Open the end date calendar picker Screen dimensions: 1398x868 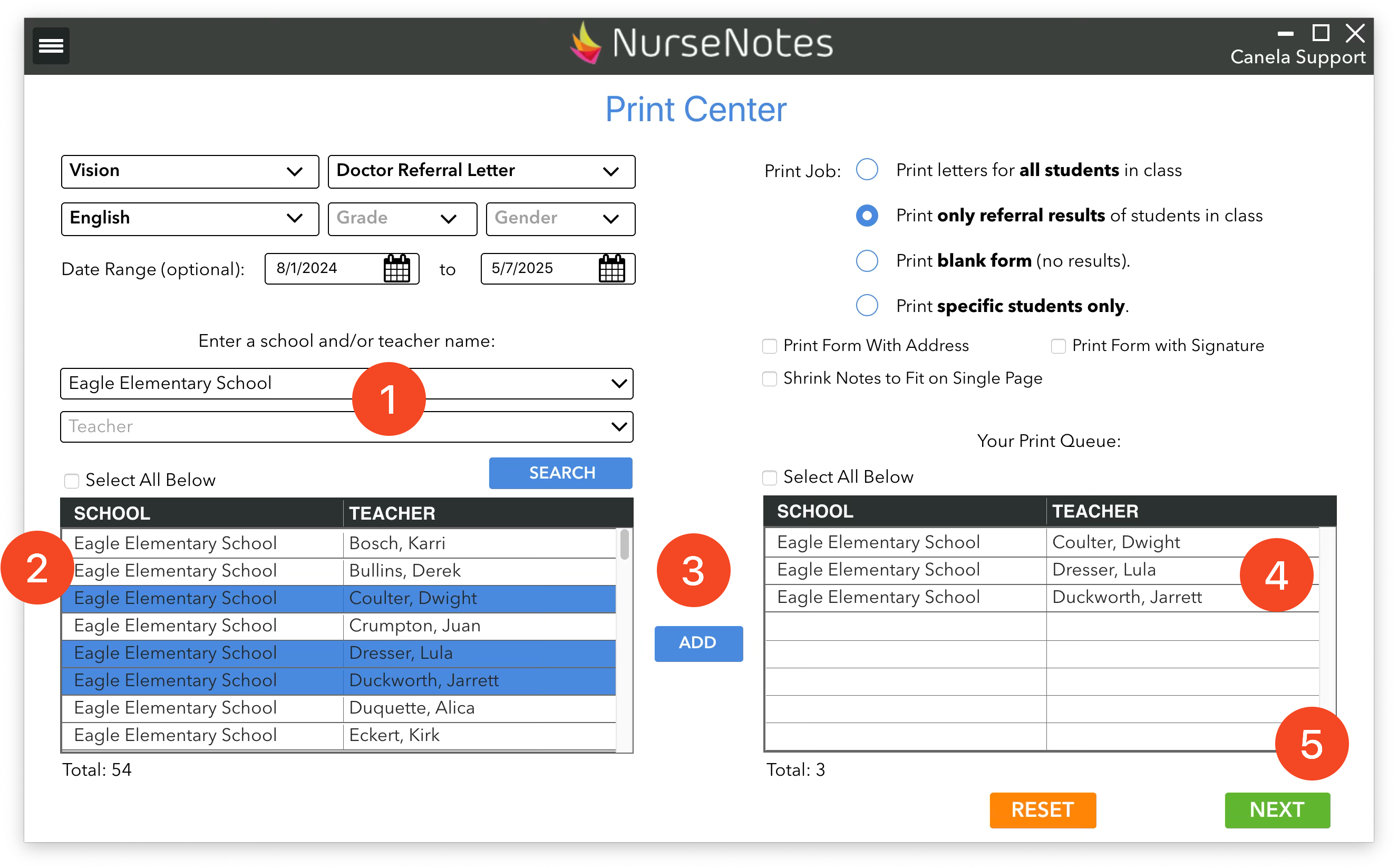pos(611,269)
